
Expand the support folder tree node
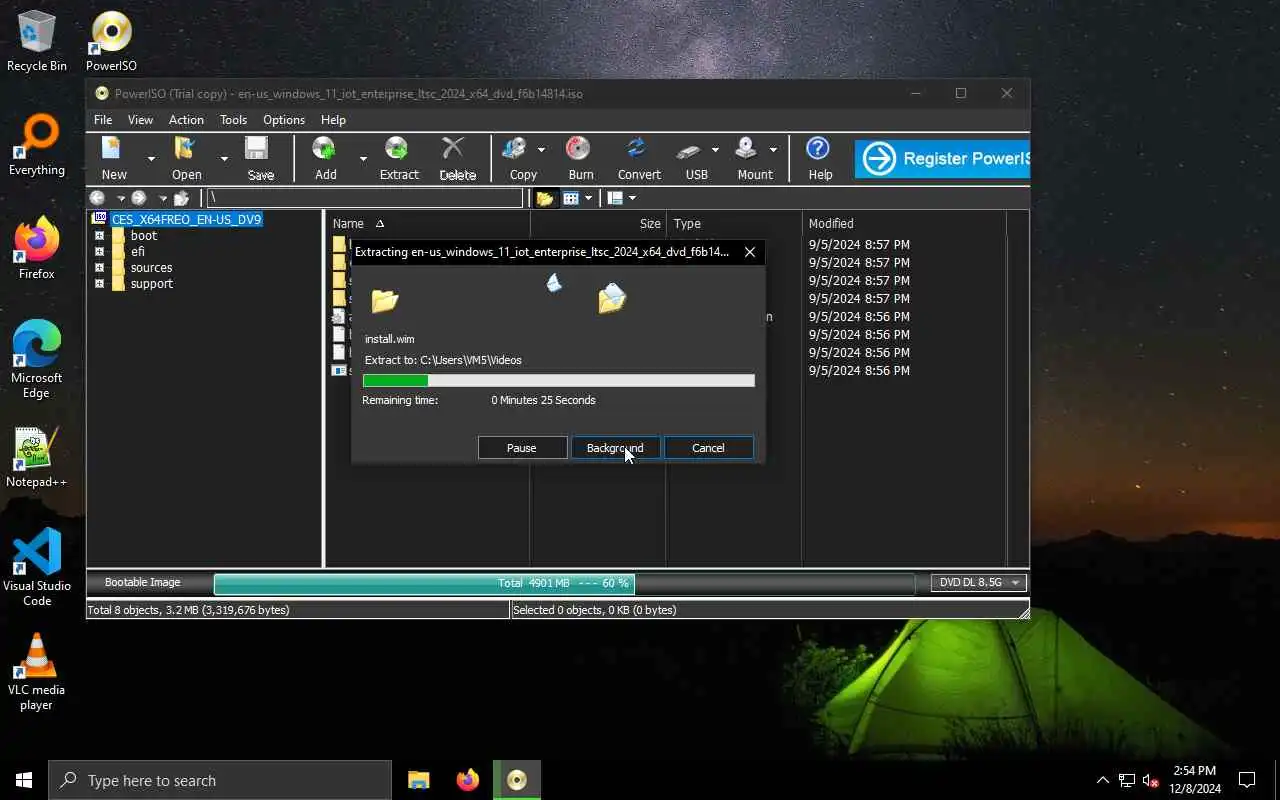(99, 284)
